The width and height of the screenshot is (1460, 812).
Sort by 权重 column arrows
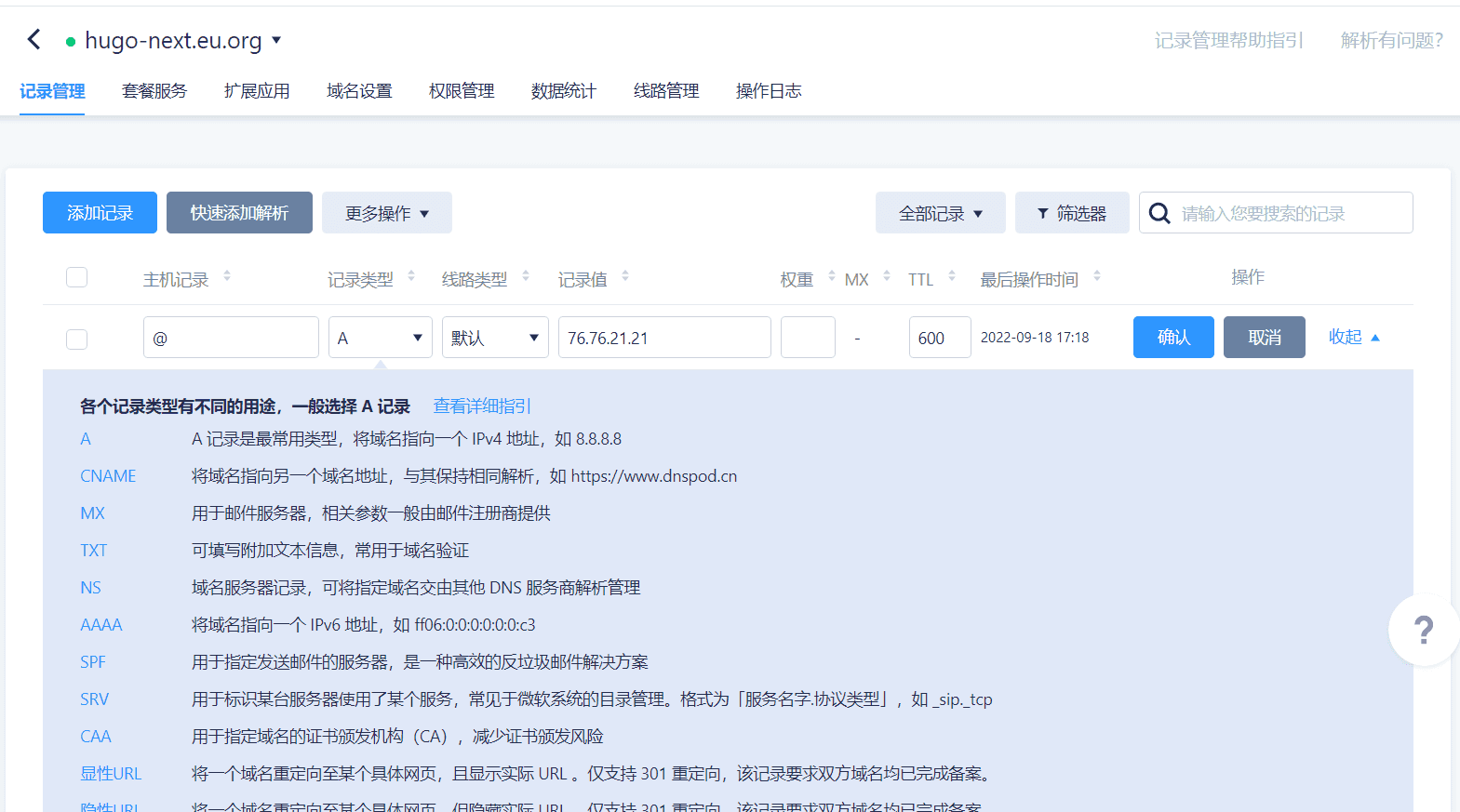click(831, 276)
